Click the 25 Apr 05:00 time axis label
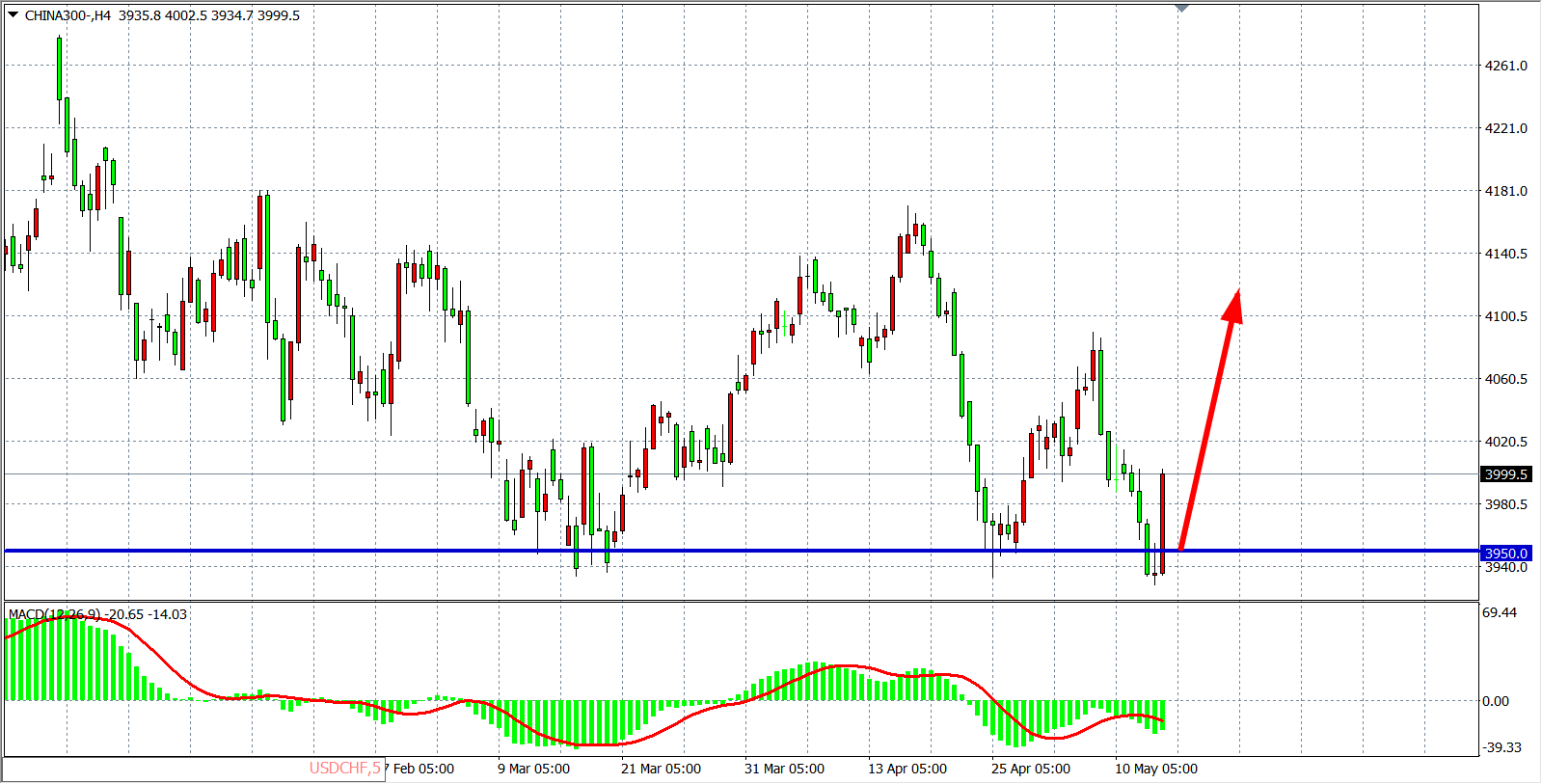 tap(1030, 769)
